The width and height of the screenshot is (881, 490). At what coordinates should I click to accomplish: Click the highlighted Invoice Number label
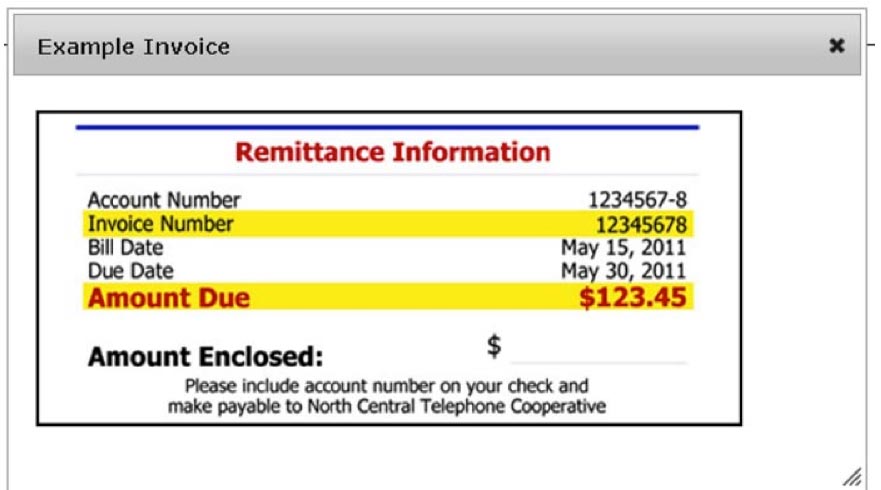[x=160, y=224]
